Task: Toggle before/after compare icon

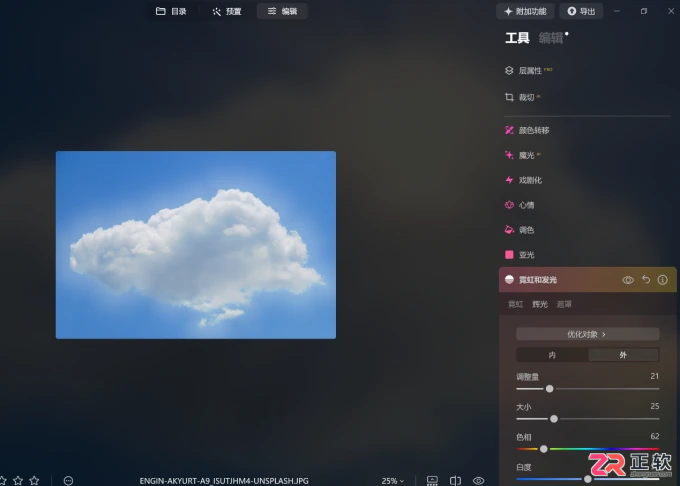Action: pyautogui.click(x=455, y=480)
